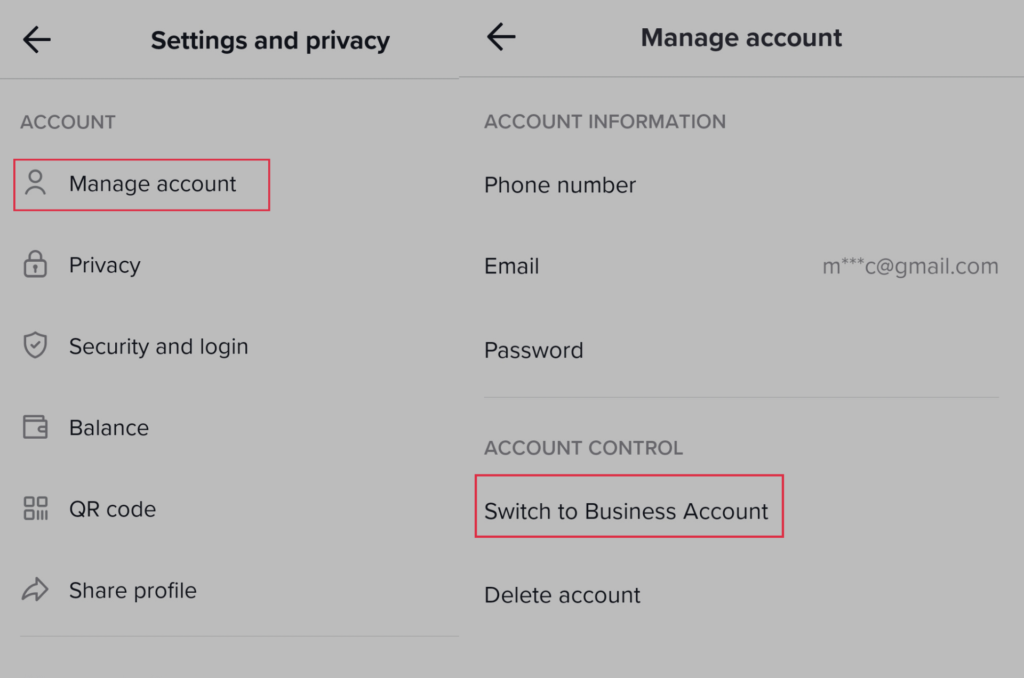
Task: Open the Balance entry
Action: point(229,427)
